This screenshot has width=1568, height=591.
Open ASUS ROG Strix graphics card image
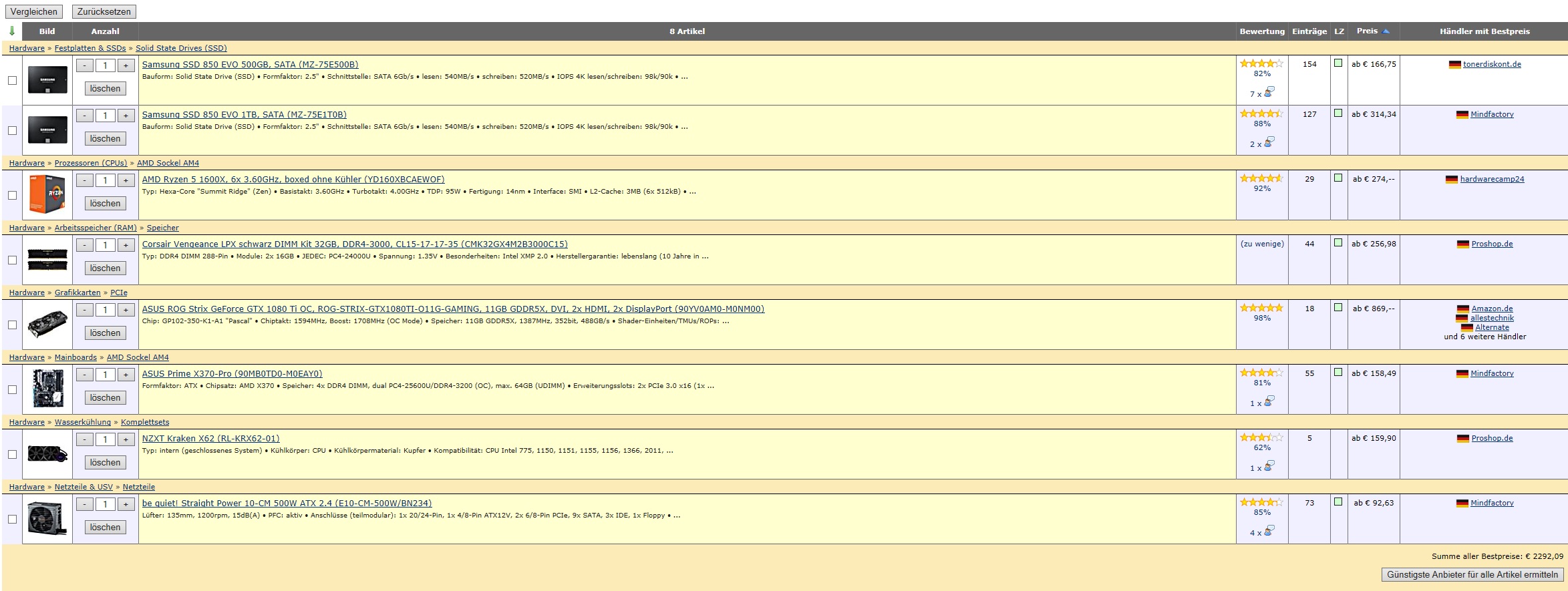click(47, 325)
